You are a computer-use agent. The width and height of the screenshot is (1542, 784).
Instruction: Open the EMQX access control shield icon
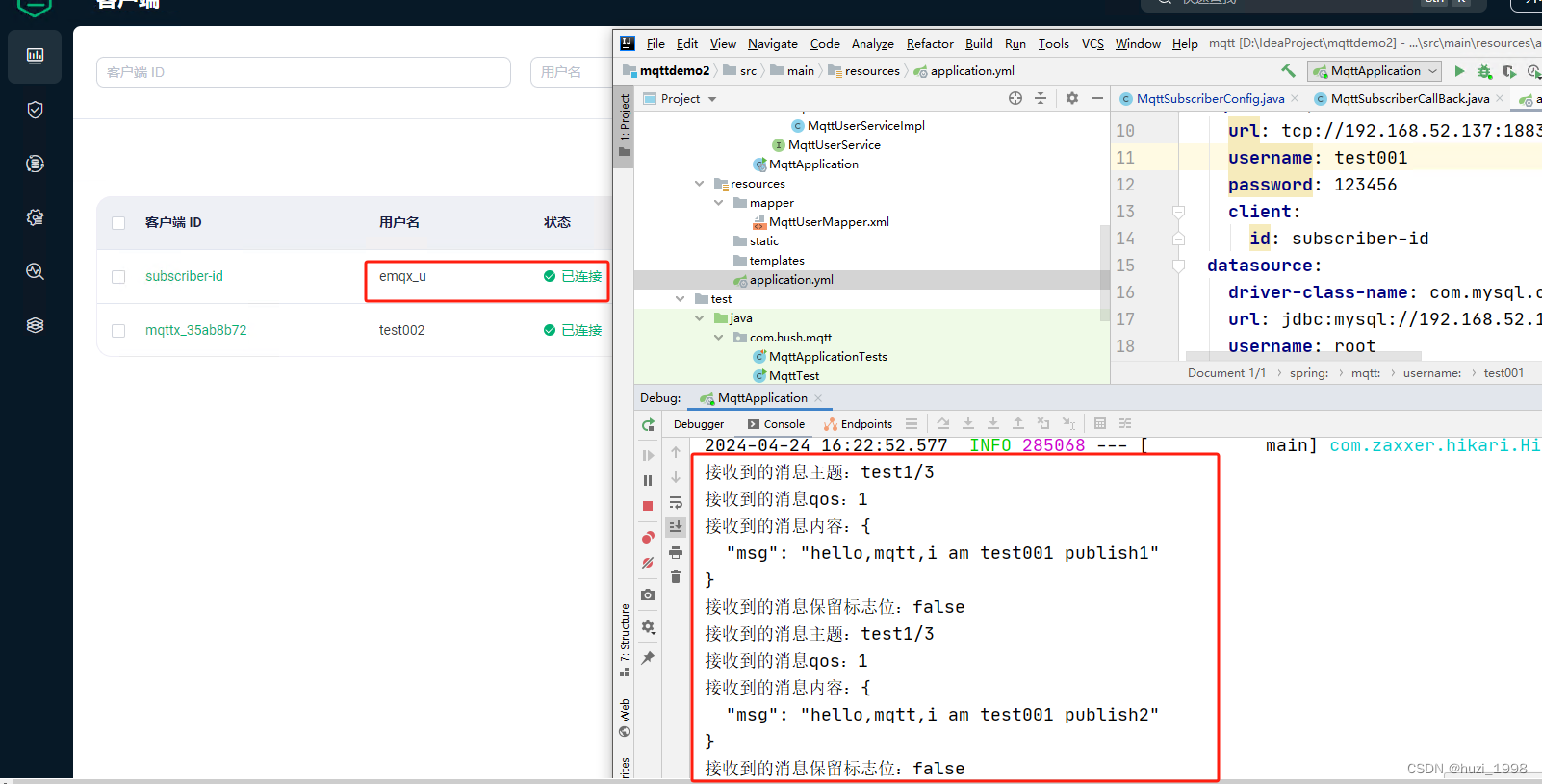(35, 110)
